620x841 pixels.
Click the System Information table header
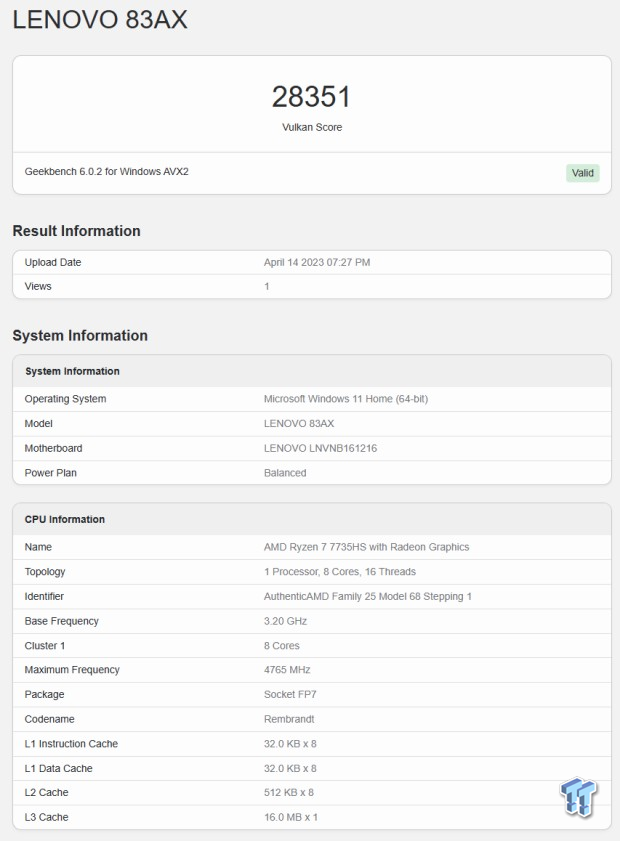point(72,371)
